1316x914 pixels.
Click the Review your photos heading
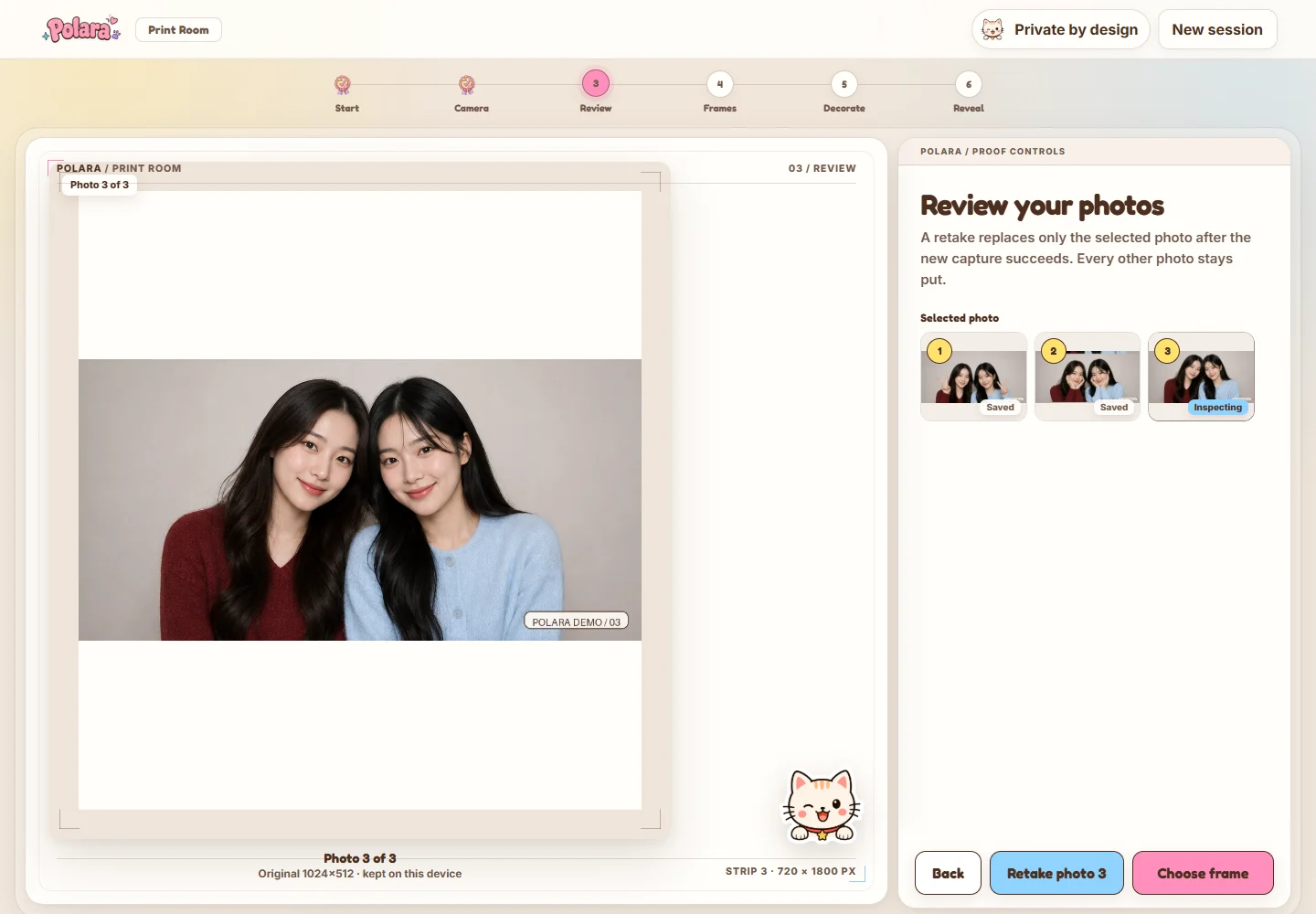1042,206
